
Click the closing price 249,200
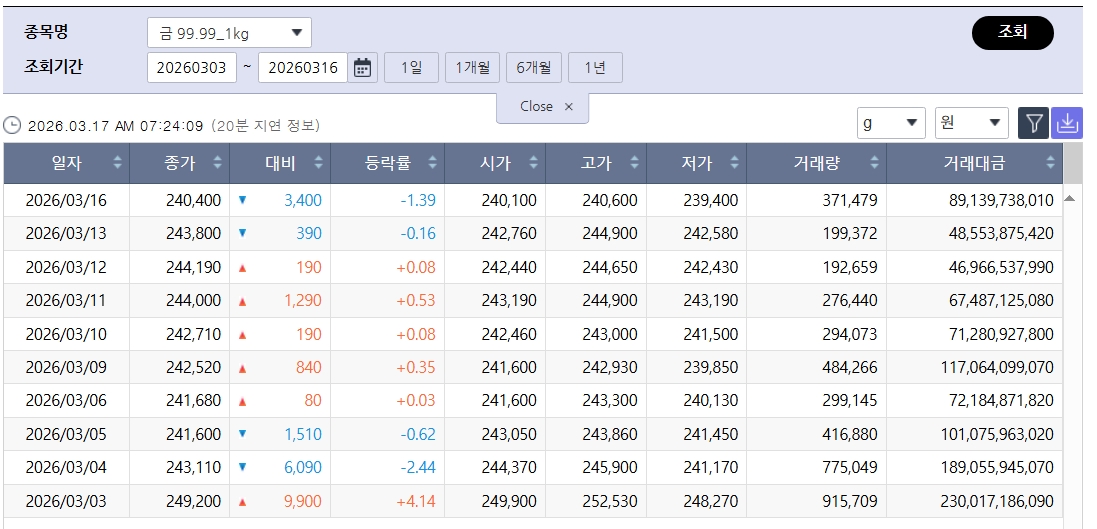194,502
